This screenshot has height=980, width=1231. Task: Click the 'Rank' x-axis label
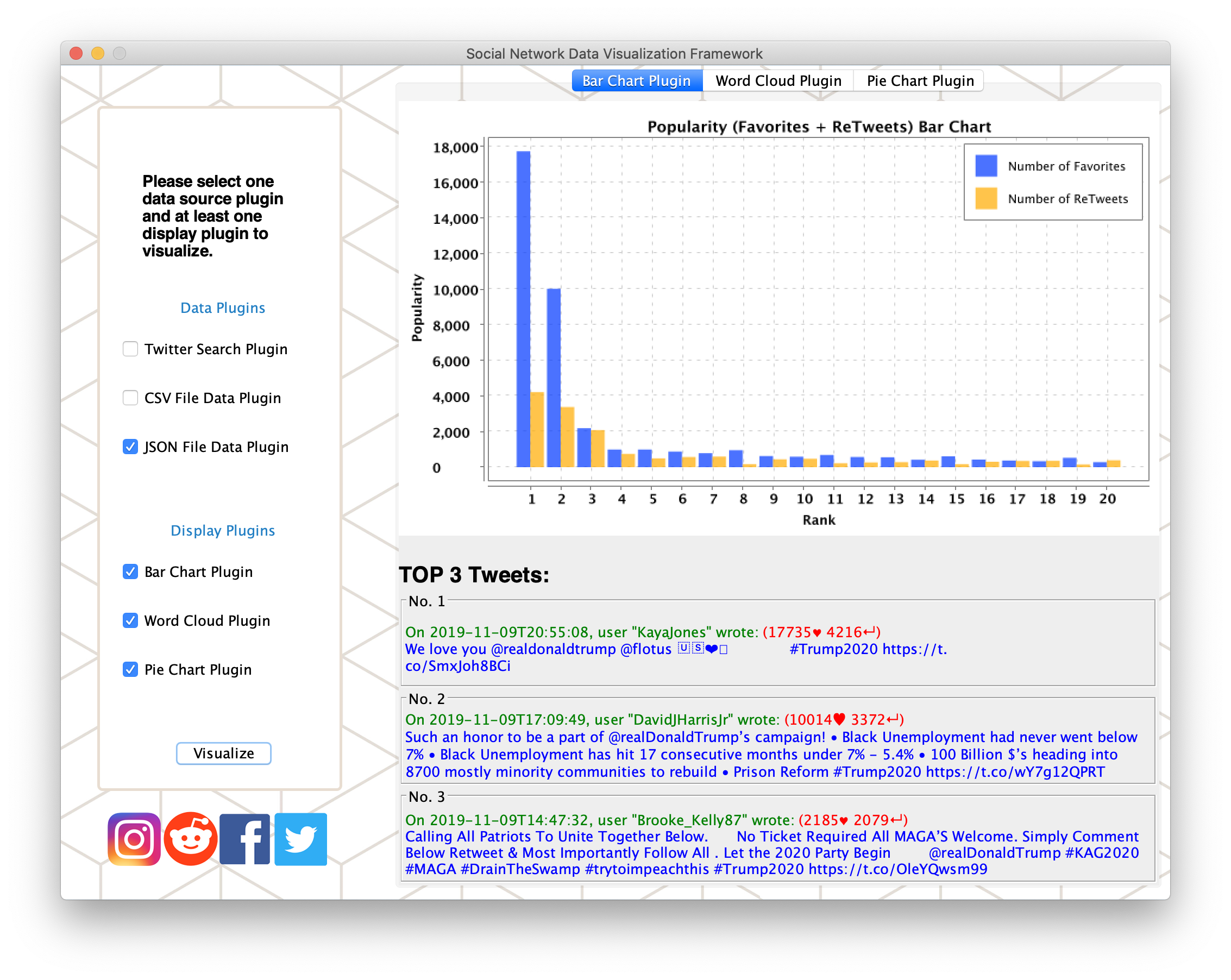click(x=819, y=520)
